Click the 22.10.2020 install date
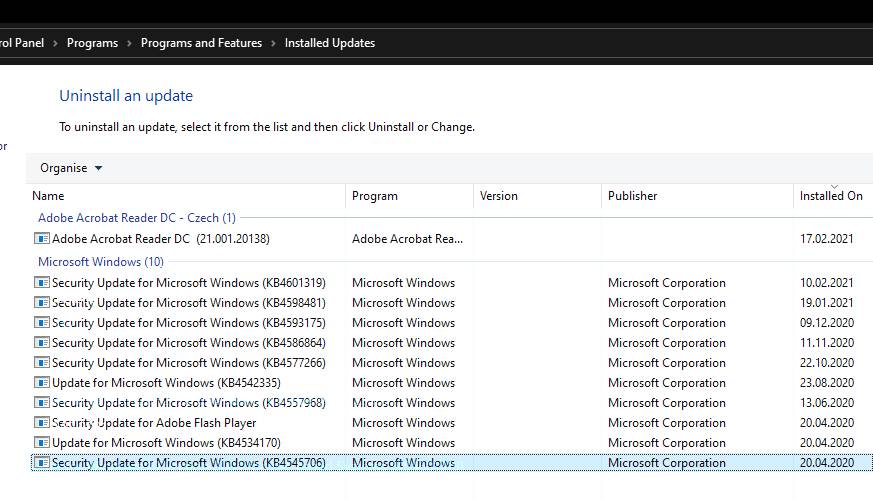Viewport: 873px width, 500px height. 827,362
